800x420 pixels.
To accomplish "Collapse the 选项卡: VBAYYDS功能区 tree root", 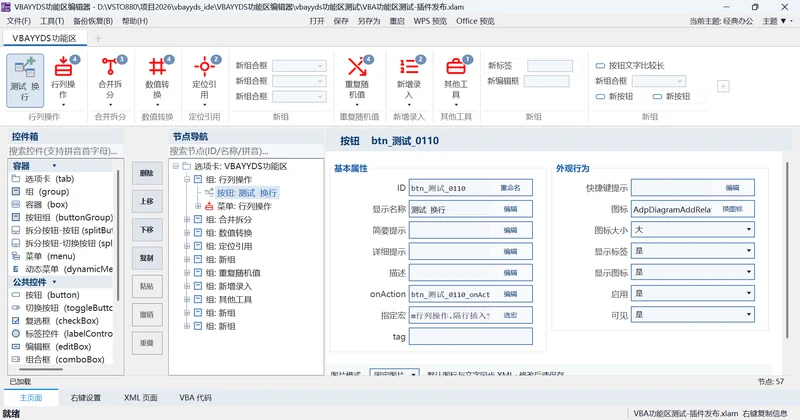I will point(176,166).
